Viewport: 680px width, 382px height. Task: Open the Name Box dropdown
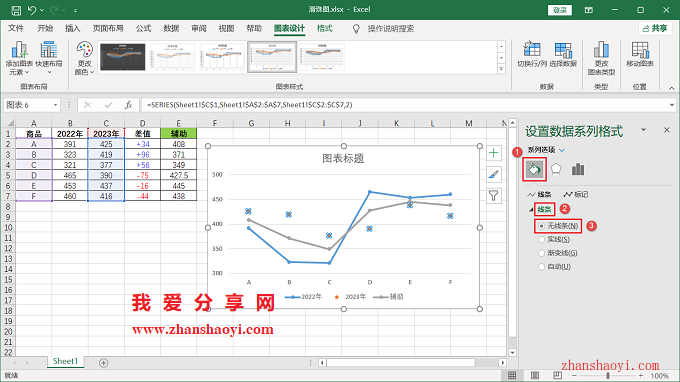(55, 105)
